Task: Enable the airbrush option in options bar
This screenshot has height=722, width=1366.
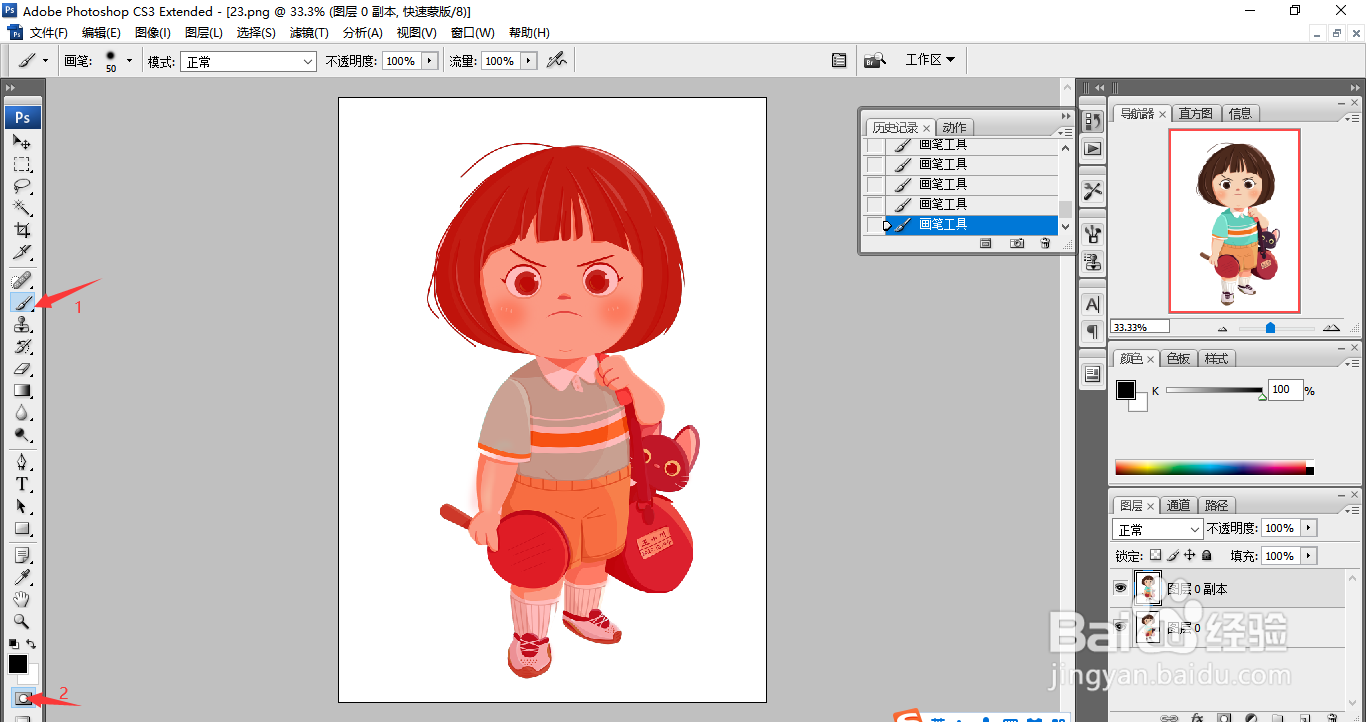Action: pos(557,60)
